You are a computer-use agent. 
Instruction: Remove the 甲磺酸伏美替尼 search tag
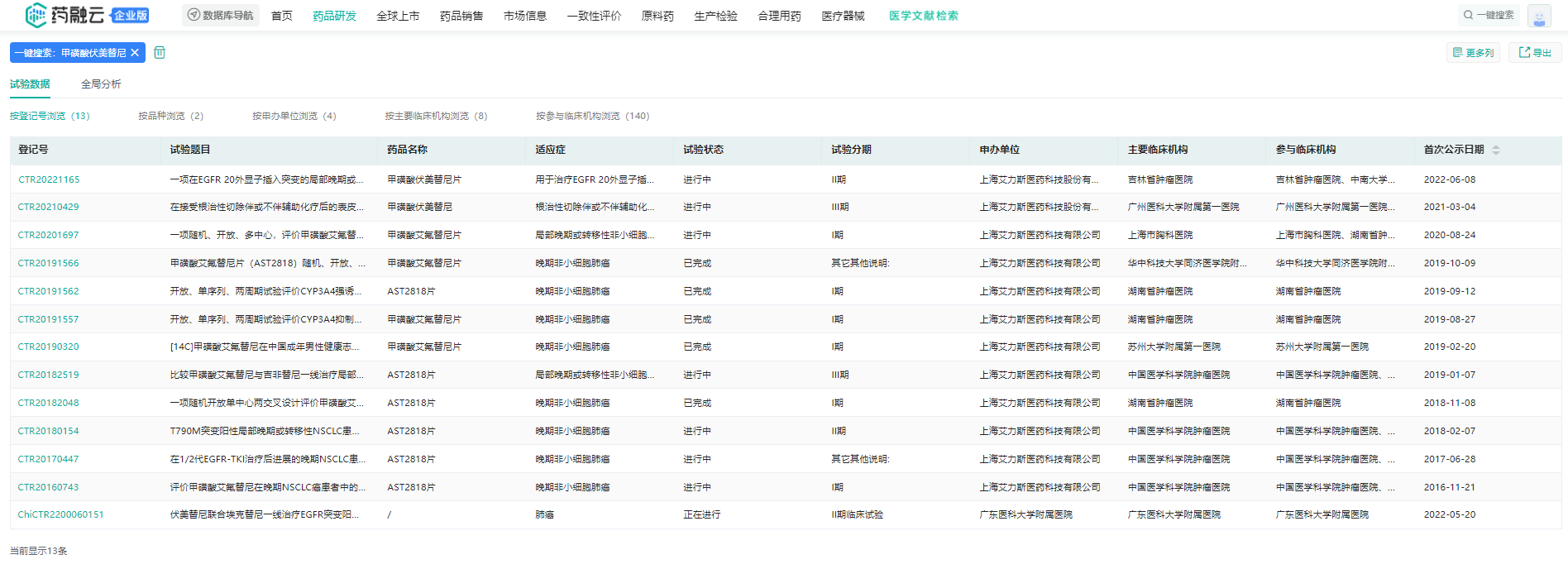(135, 52)
